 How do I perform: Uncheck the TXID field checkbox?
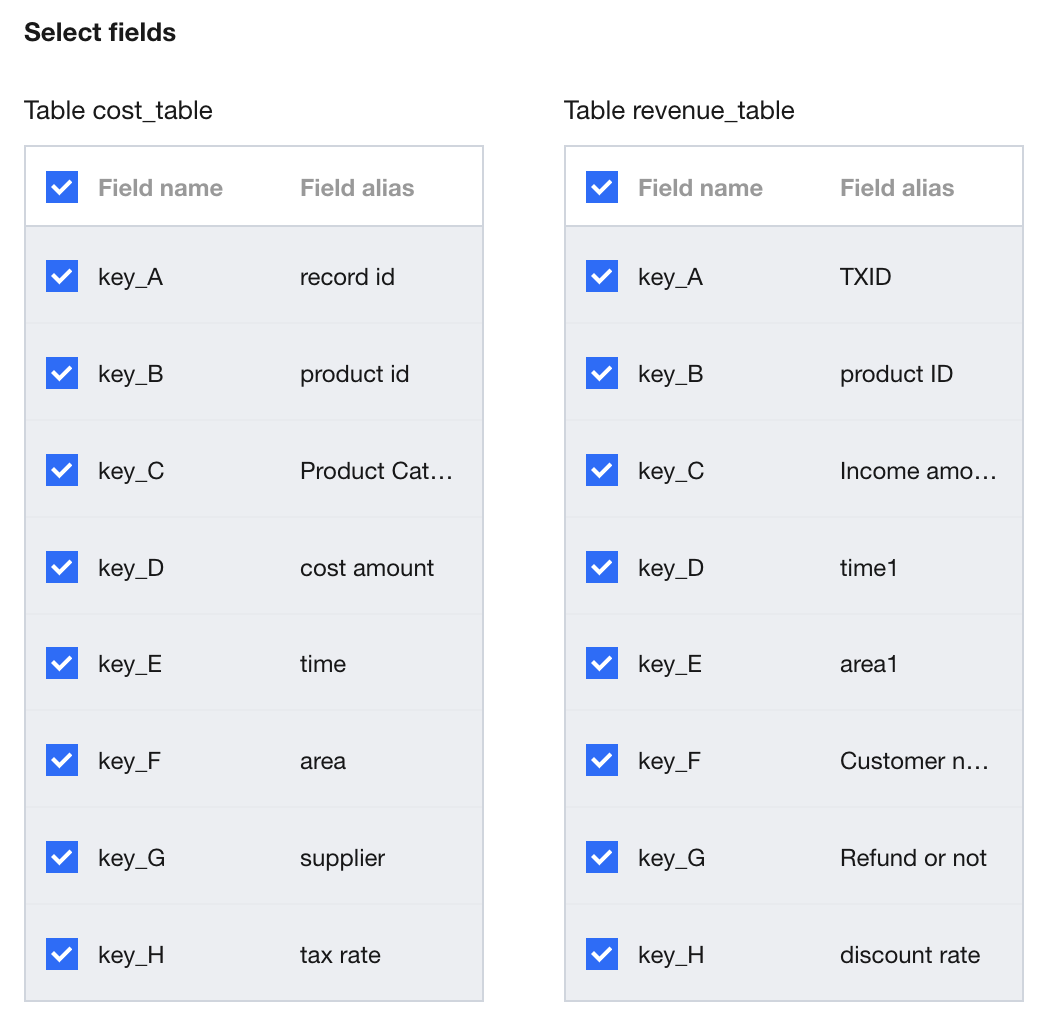[x=602, y=276]
